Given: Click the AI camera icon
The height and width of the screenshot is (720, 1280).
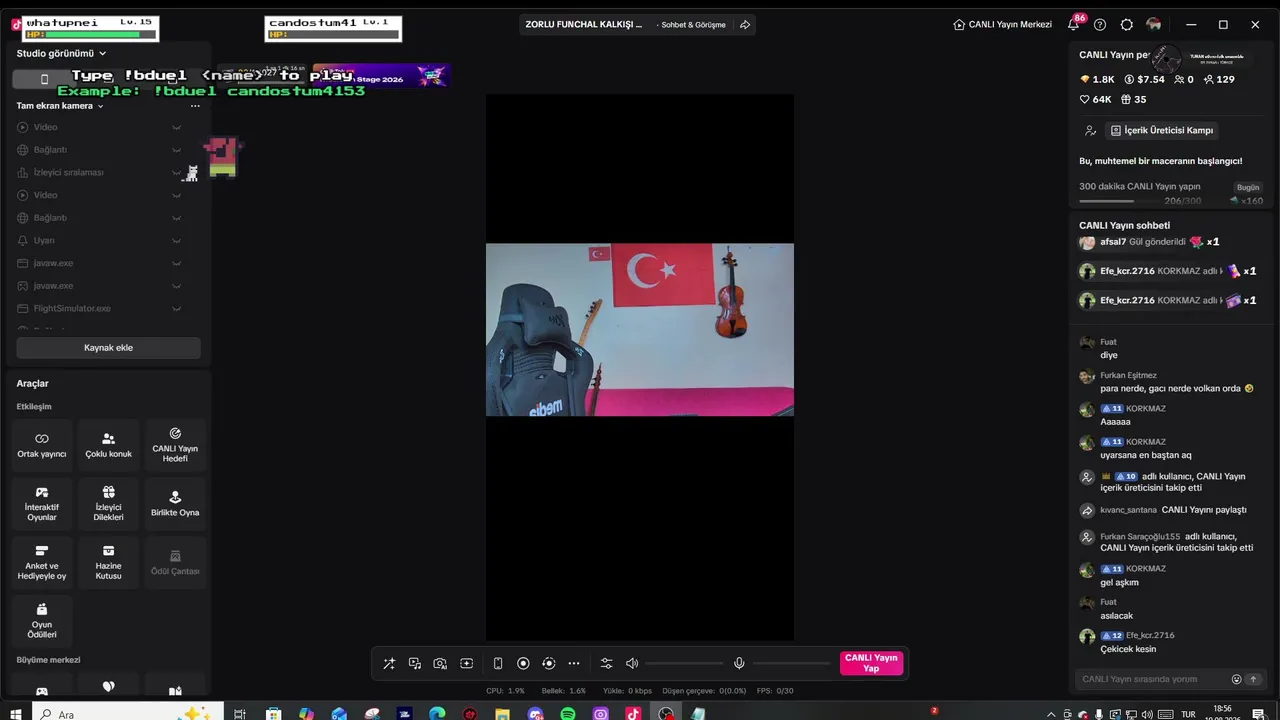Looking at the screenshot, I should (x=440, y=663).
